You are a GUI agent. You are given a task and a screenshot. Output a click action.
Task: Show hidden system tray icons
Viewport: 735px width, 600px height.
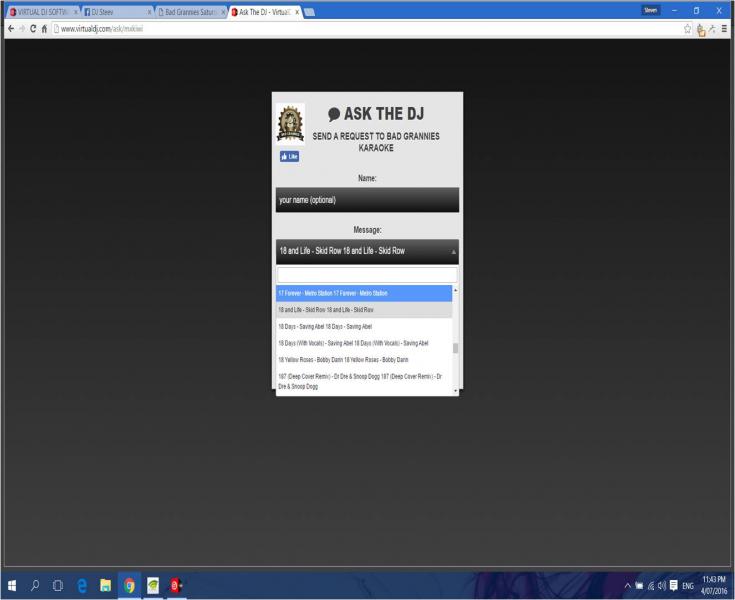(x=628, y=585)
